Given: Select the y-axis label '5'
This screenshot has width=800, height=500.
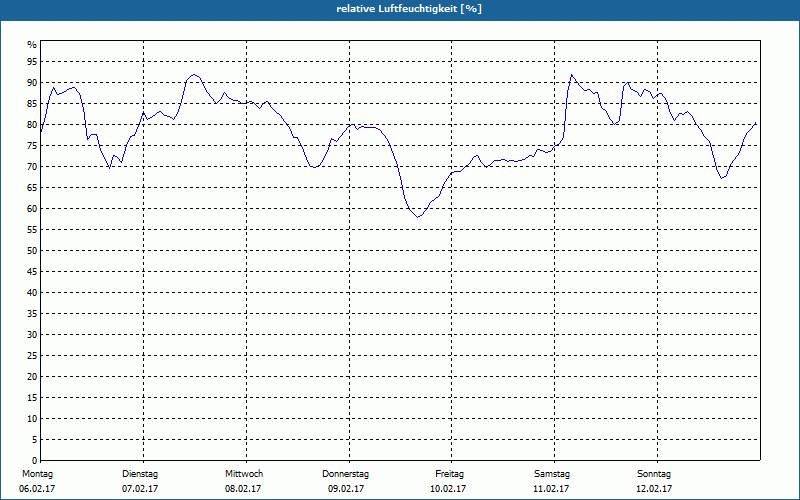Looking at the screenshot, I should [35, 439].
